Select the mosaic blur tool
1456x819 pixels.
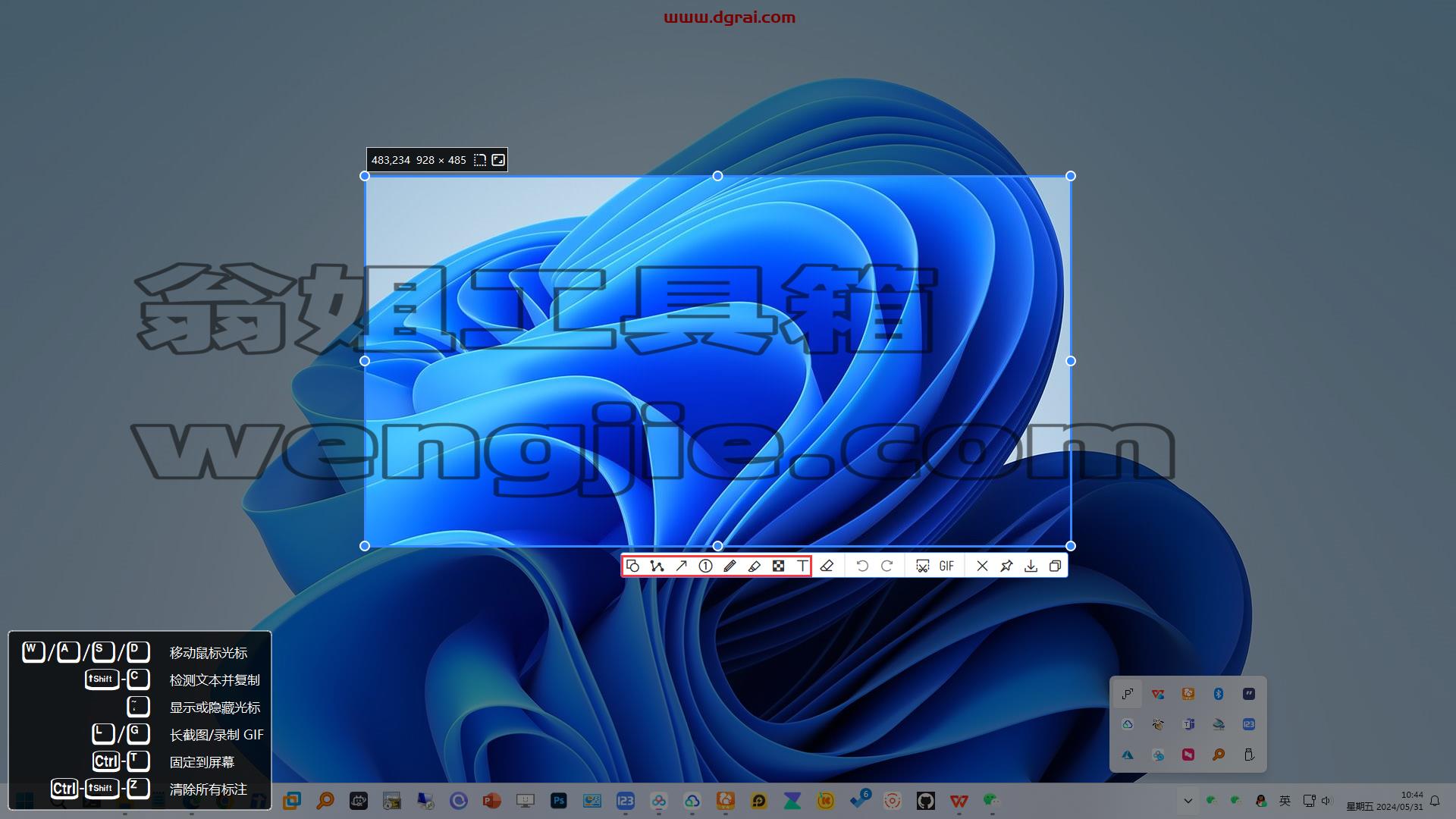coord(778,566)
